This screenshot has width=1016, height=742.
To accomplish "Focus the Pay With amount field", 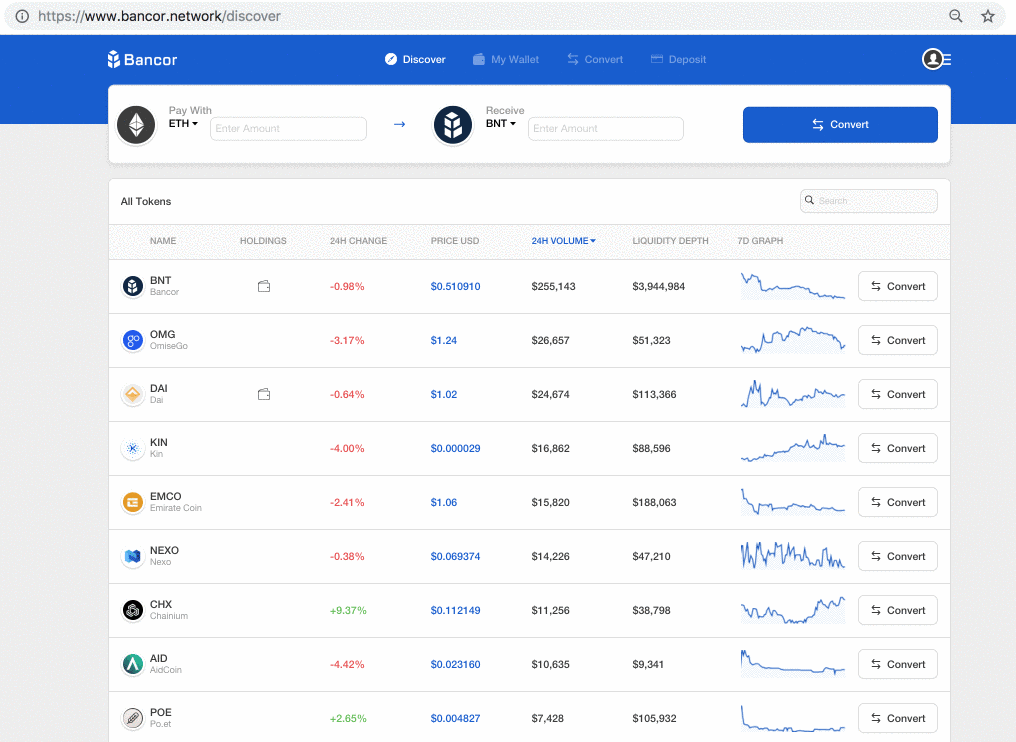I will 288,128.
